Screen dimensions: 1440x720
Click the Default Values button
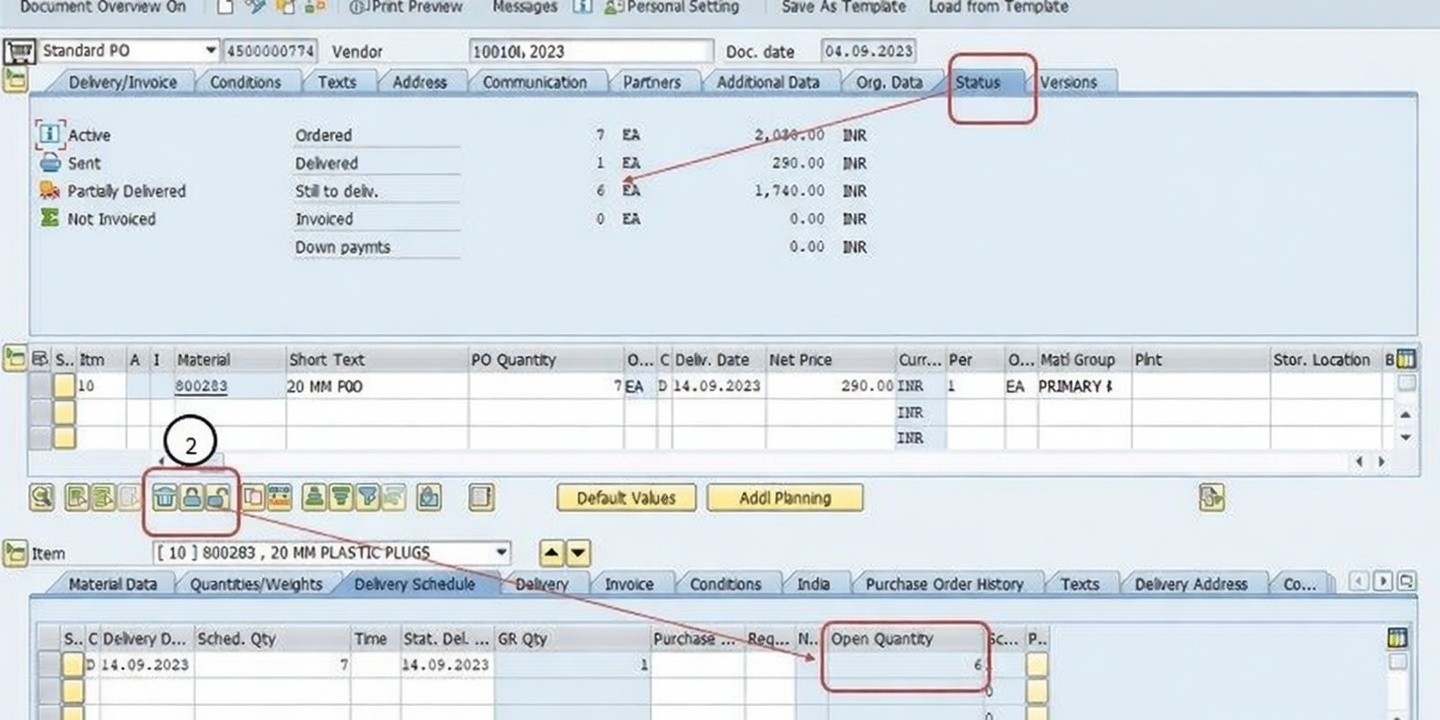(x=626, y=498)
